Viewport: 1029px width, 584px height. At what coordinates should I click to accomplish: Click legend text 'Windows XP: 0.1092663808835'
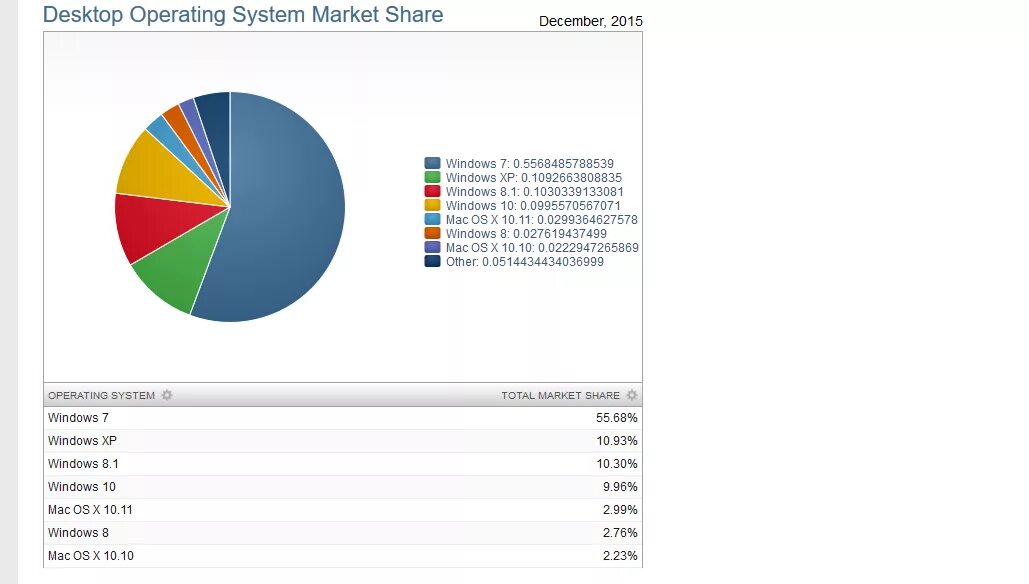pos(534,177)
